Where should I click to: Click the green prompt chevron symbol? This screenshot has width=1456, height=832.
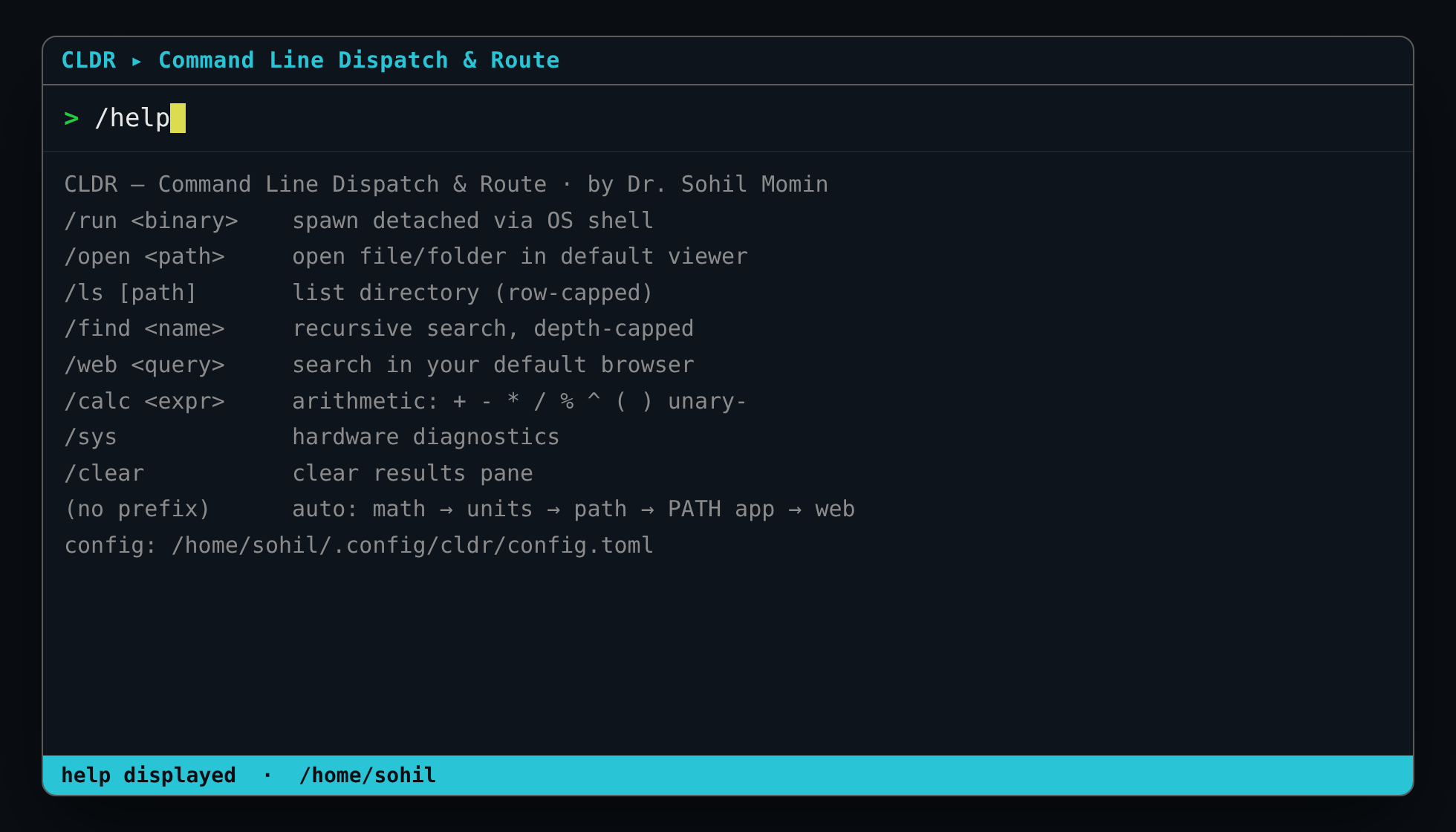click(x=71, y=118)
